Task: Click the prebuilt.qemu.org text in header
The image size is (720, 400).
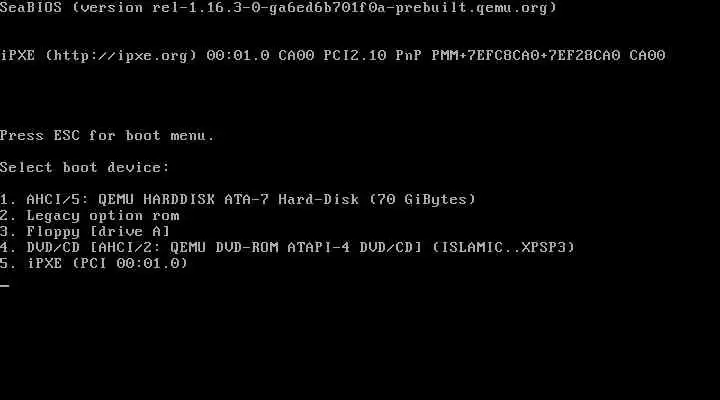Action: [x=472, y=8]
